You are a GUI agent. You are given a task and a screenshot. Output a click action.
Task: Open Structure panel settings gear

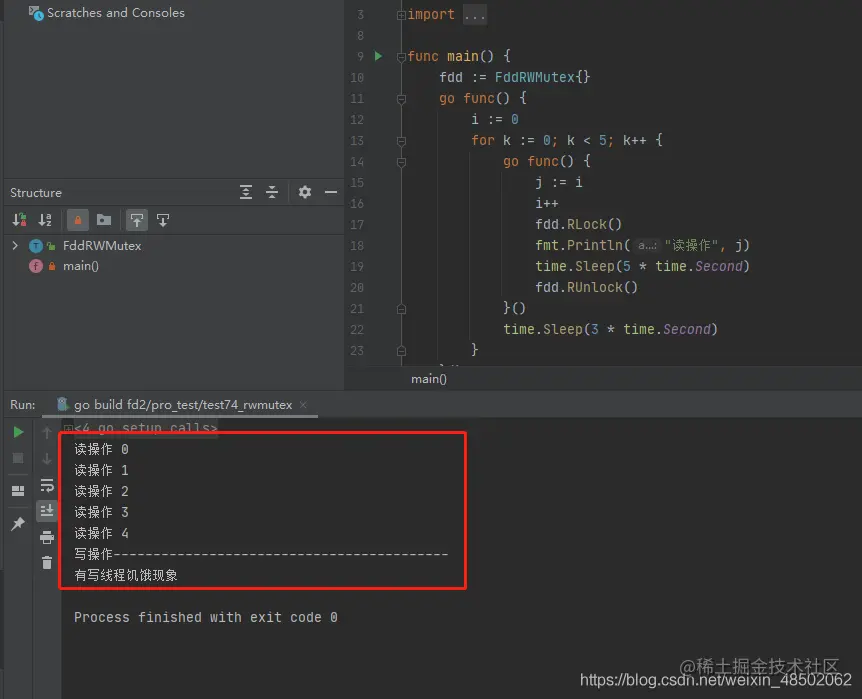pos(305,192)
